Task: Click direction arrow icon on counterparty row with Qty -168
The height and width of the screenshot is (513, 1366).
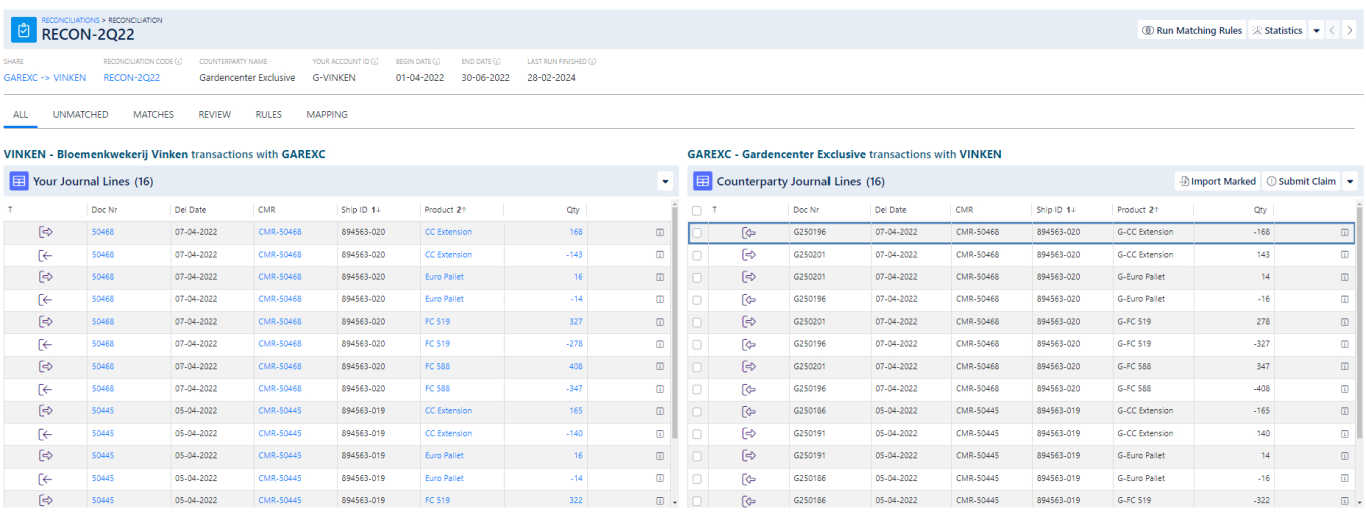Action: [x=748, y=233]
